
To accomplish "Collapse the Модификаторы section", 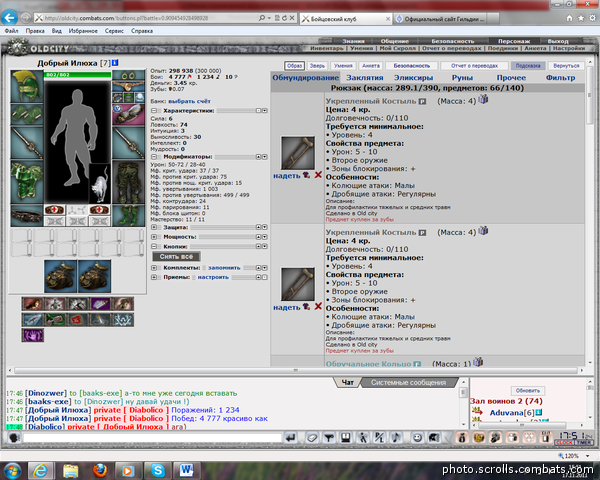I will pyautogui.click(x=154, y=157).
